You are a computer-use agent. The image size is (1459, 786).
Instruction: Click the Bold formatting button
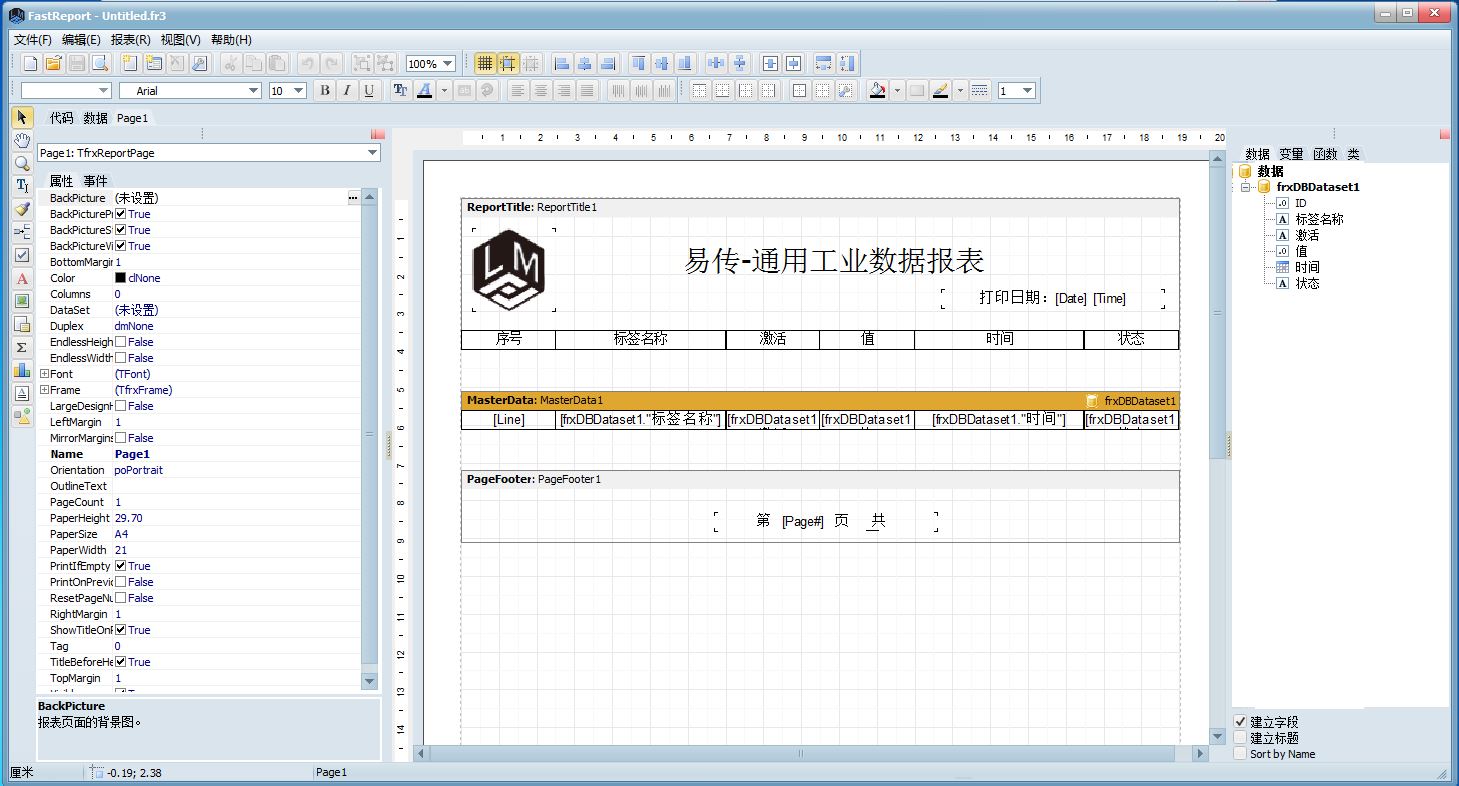click(x=324, y=90)
